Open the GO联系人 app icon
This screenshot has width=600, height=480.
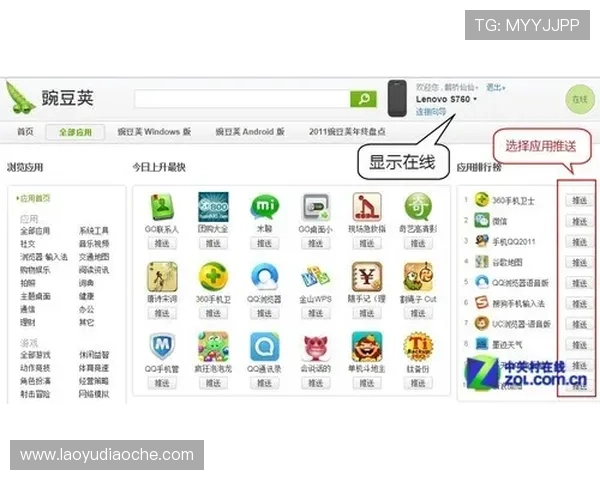tap(162, 208)
